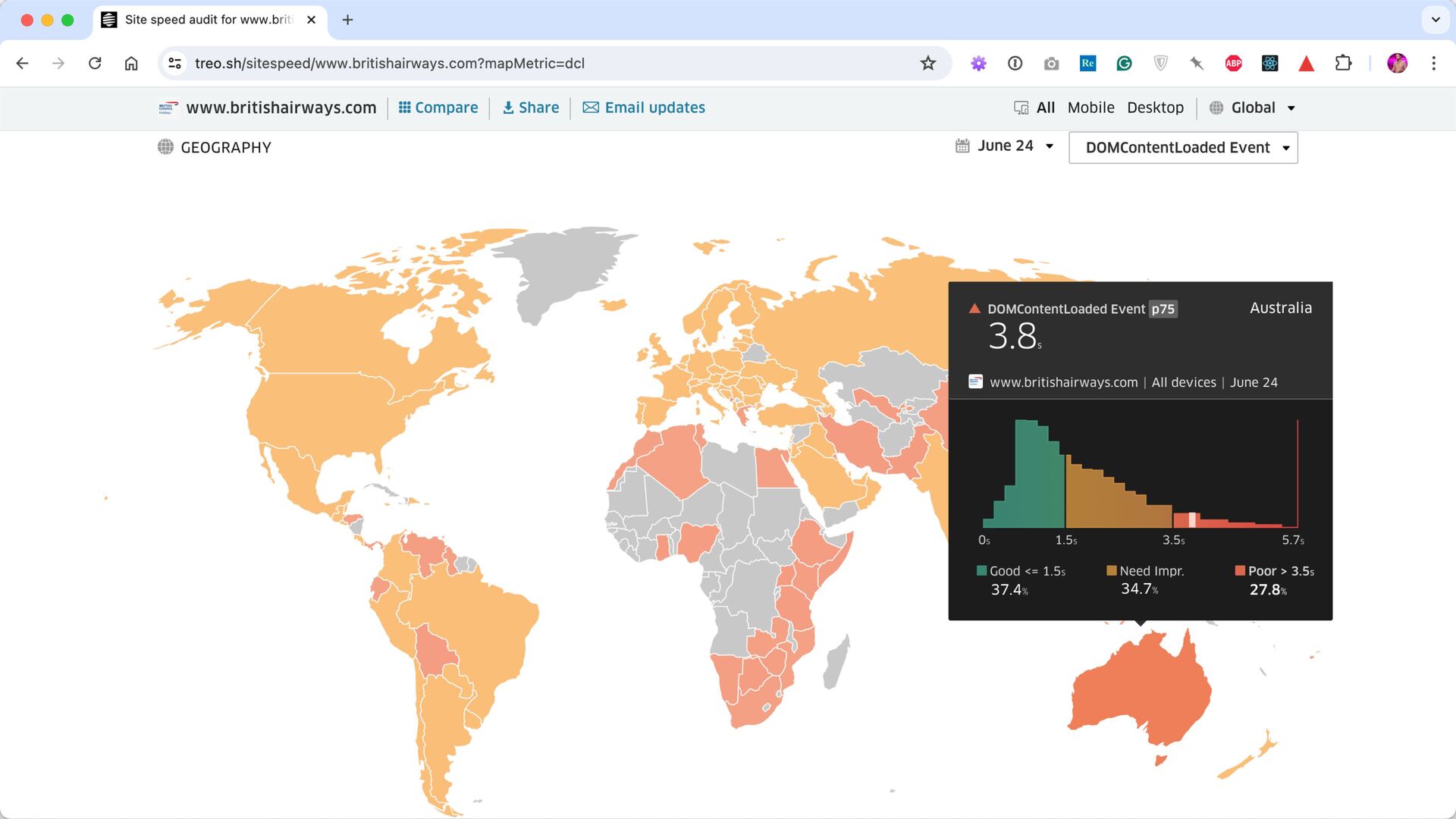Click the circled info extension icon
1456x819 pixels.
point(1015,64)
